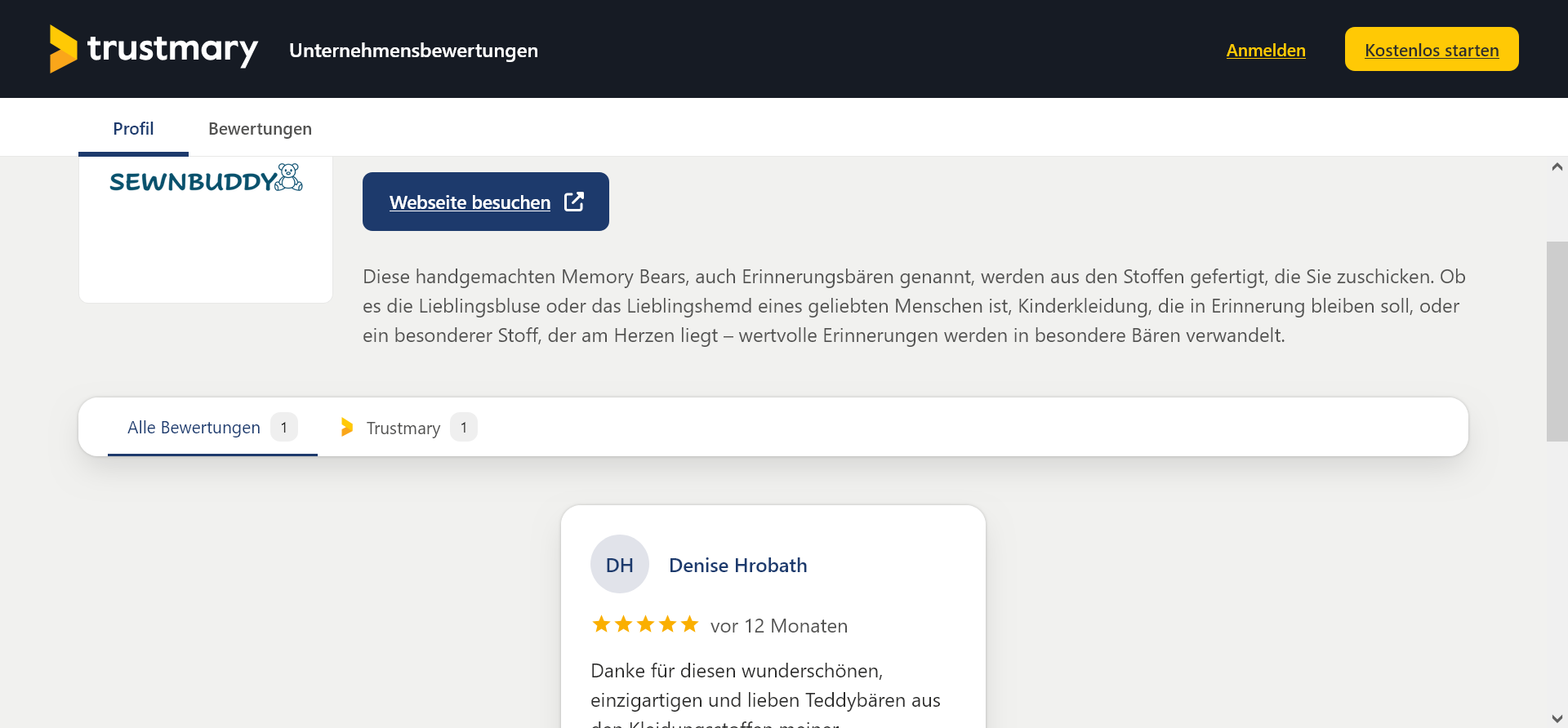Click the Anmelden link
The image size is (1568, 728).
1266,51
